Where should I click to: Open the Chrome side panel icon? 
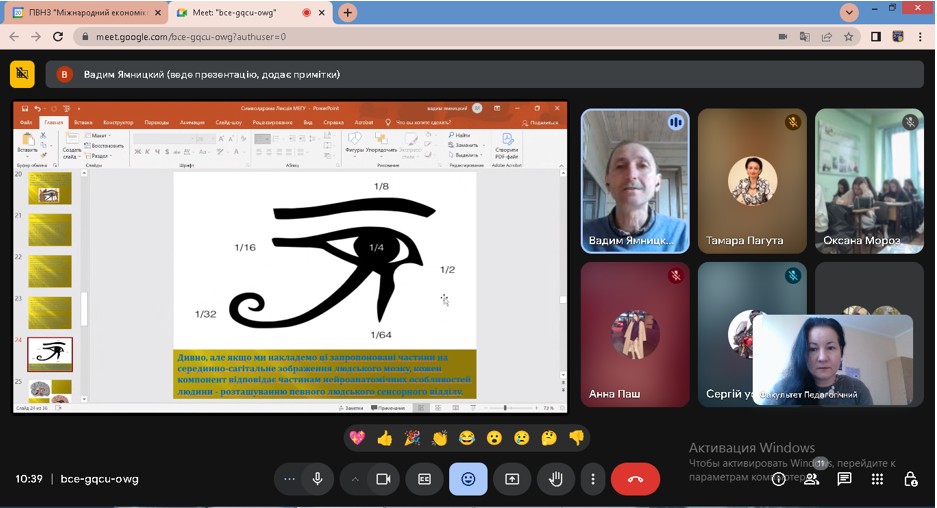(876, 37)
